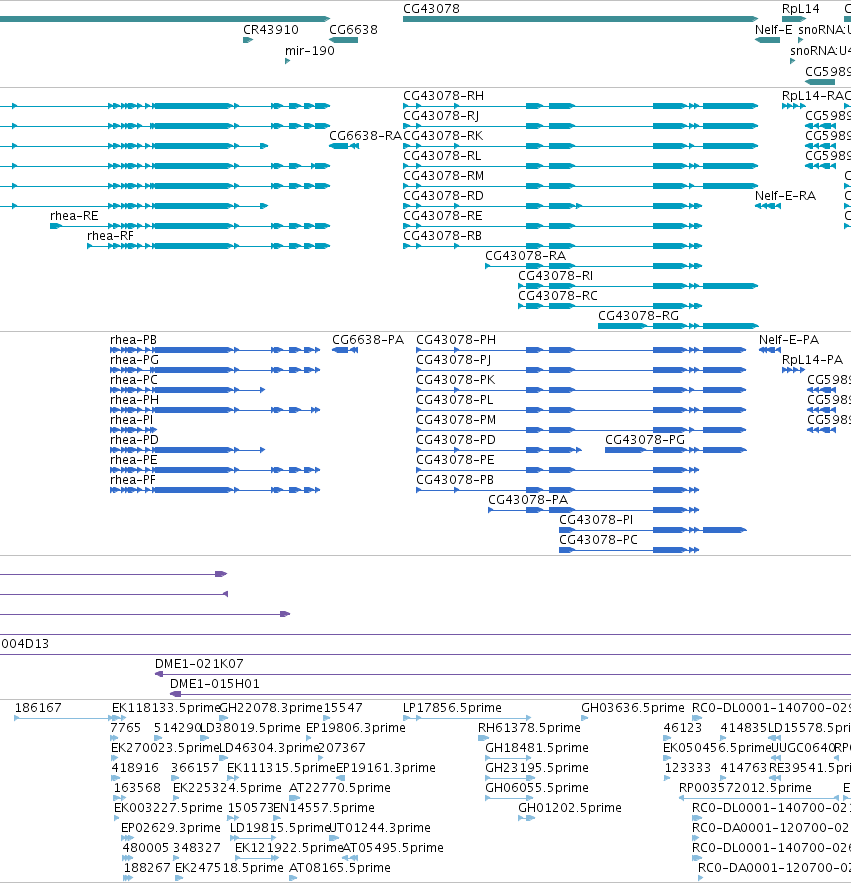Viewport: 851px width, 883px height.
Task: Select the RpL14 gene feature
Action: tap(794, 19)
